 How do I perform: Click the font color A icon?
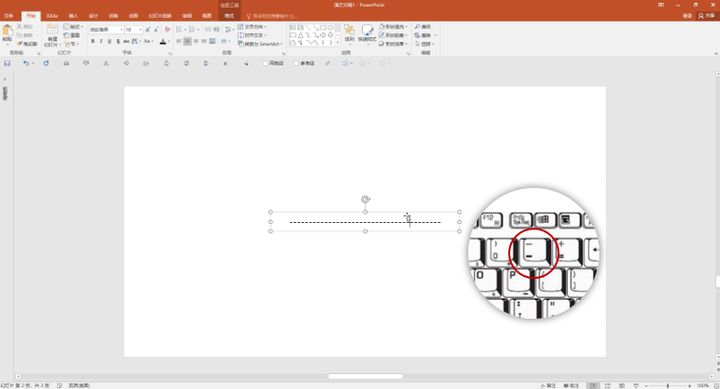point(163,41)
